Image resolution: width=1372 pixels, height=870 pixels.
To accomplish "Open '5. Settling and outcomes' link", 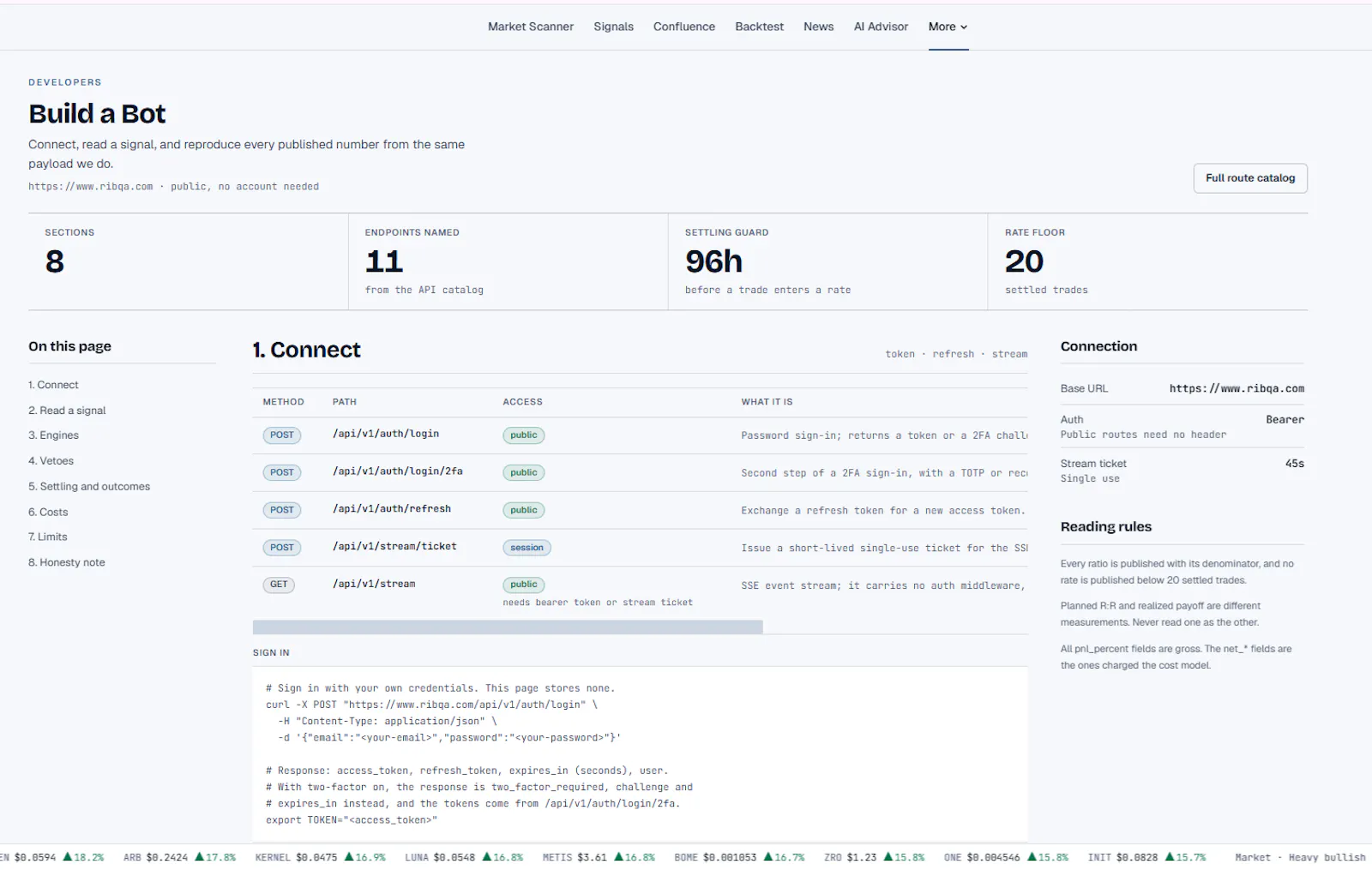I will tap(89, 486).
